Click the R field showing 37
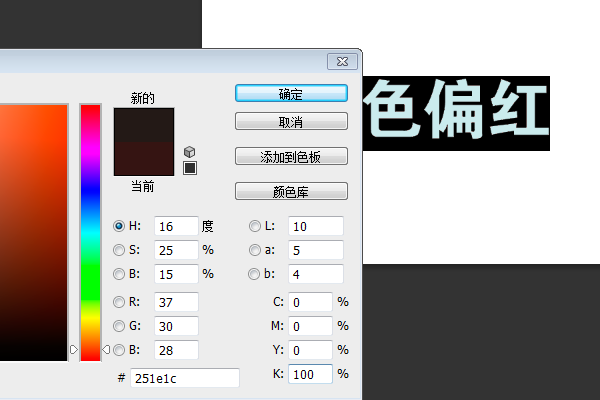The width and height of the screenshot is (600, 400). 176,302
